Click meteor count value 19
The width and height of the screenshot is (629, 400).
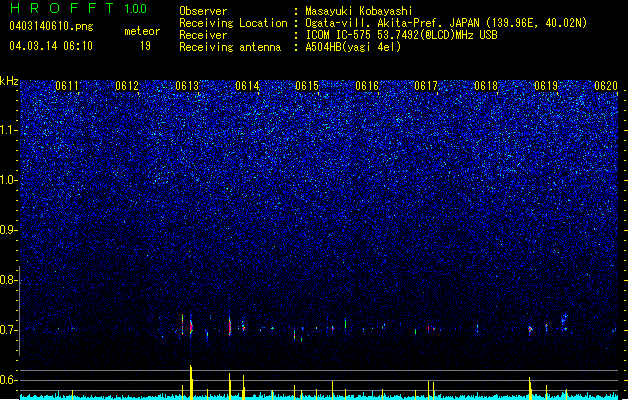pos(145,46)
